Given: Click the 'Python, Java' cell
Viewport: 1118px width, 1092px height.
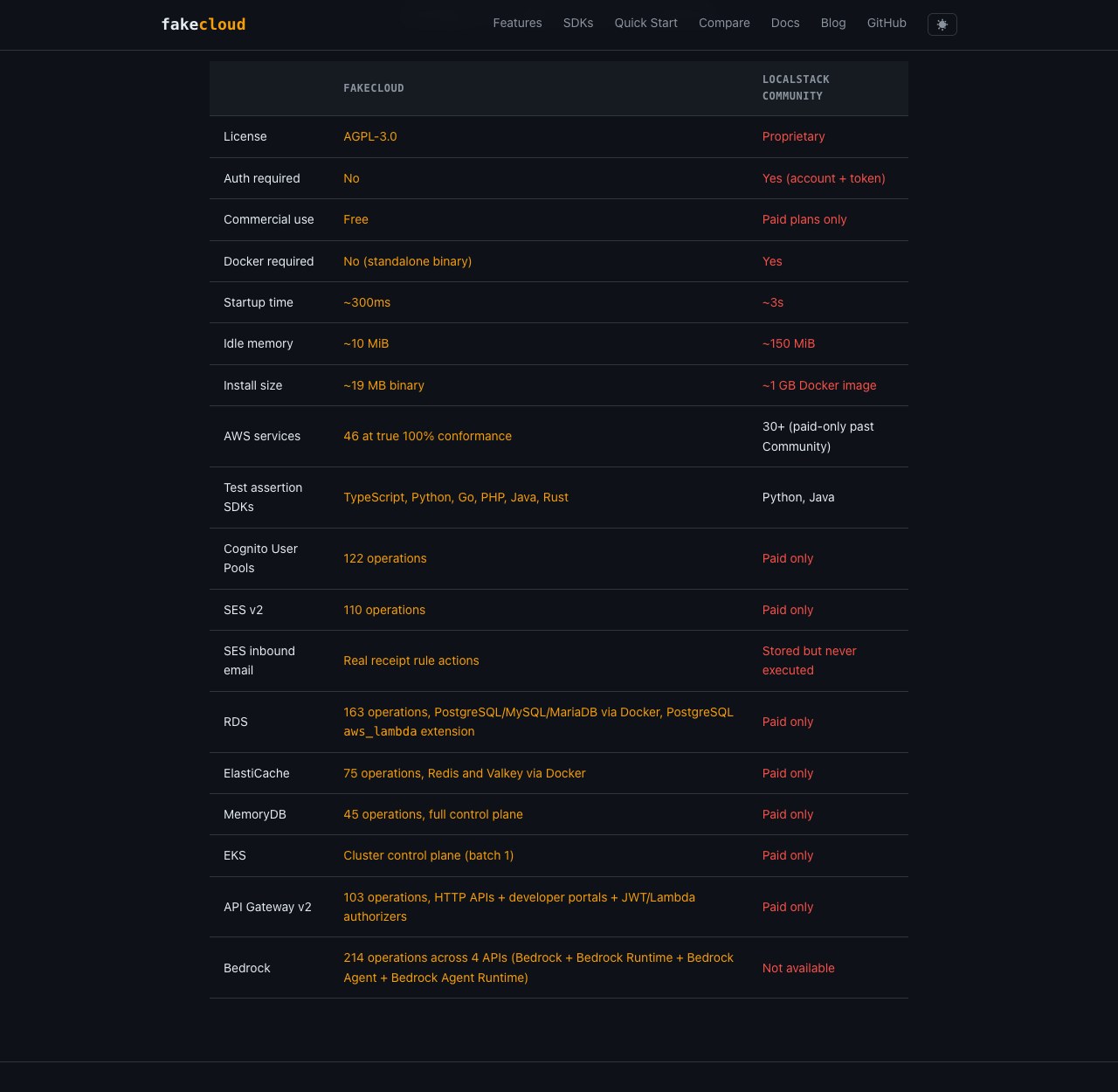Looking at the screenshot, I should tap(798, 498).
